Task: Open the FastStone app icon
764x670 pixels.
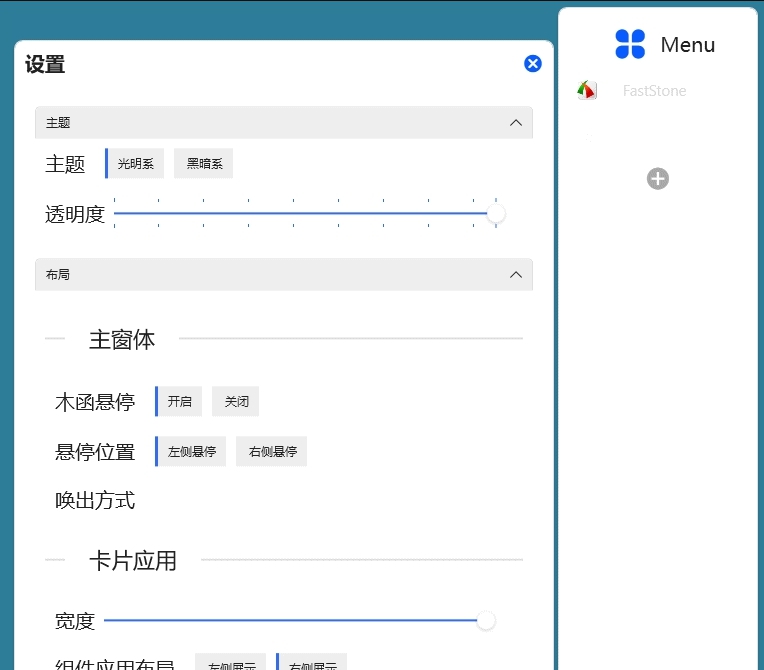Action: (x=587, y=90)
